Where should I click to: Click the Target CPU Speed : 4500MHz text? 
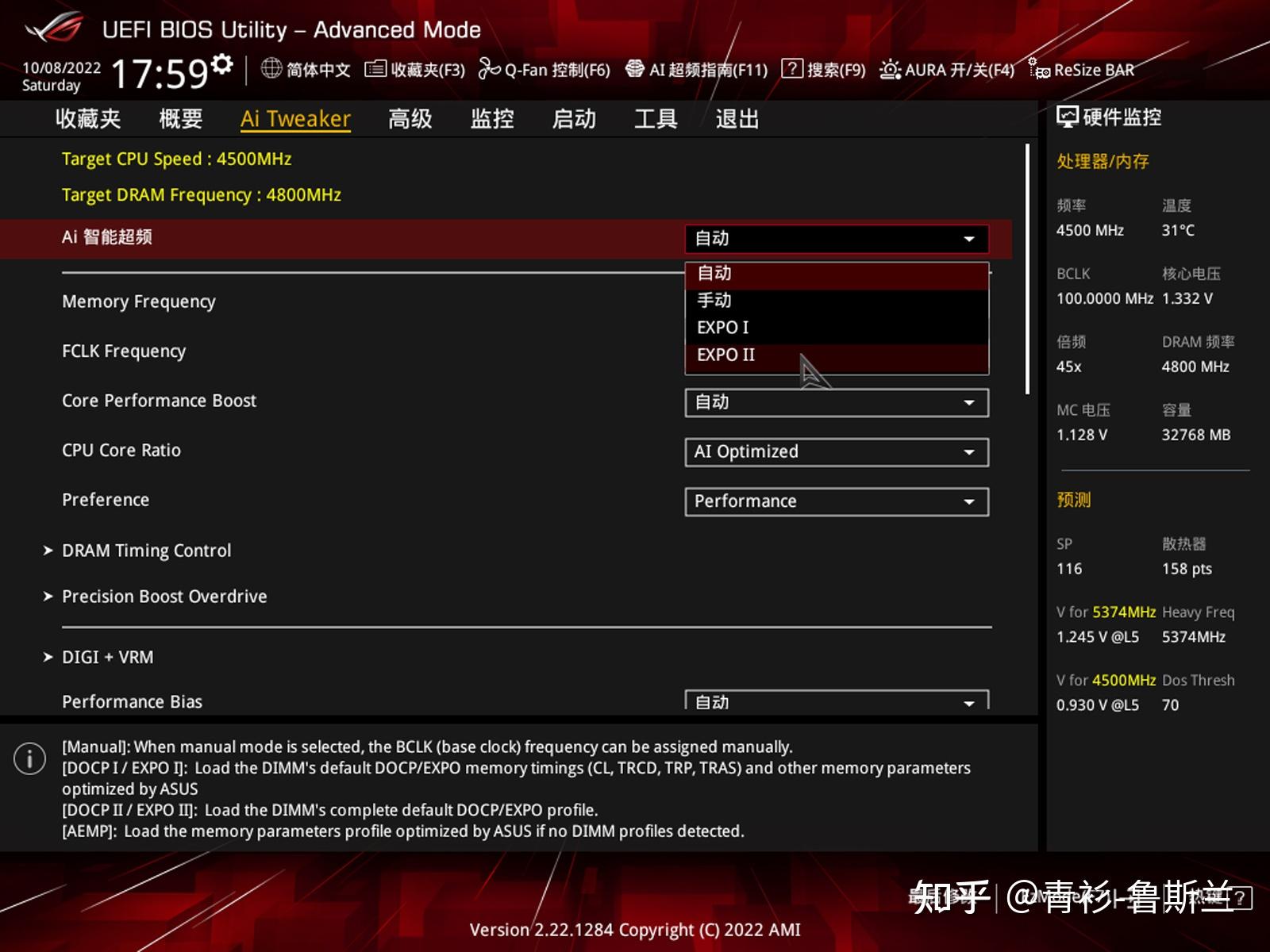[176, 159]
